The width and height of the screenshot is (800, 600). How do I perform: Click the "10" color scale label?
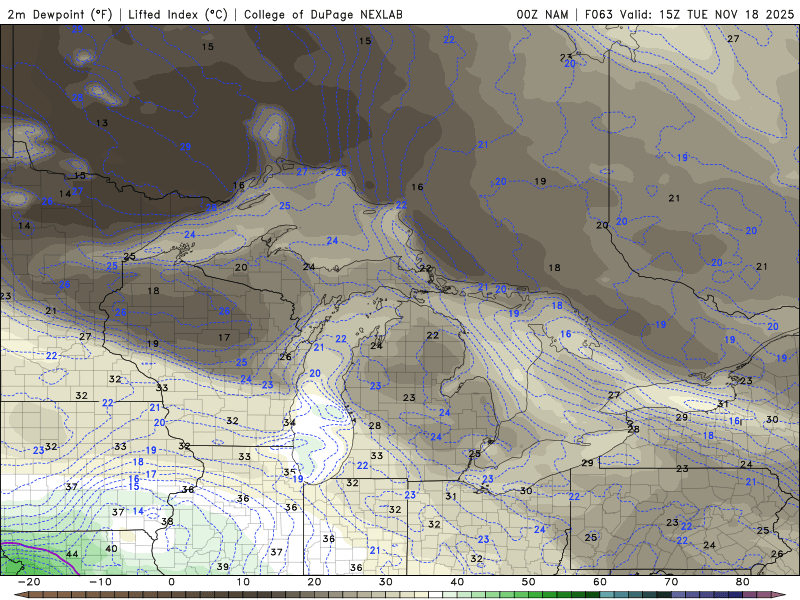point(243,582)
